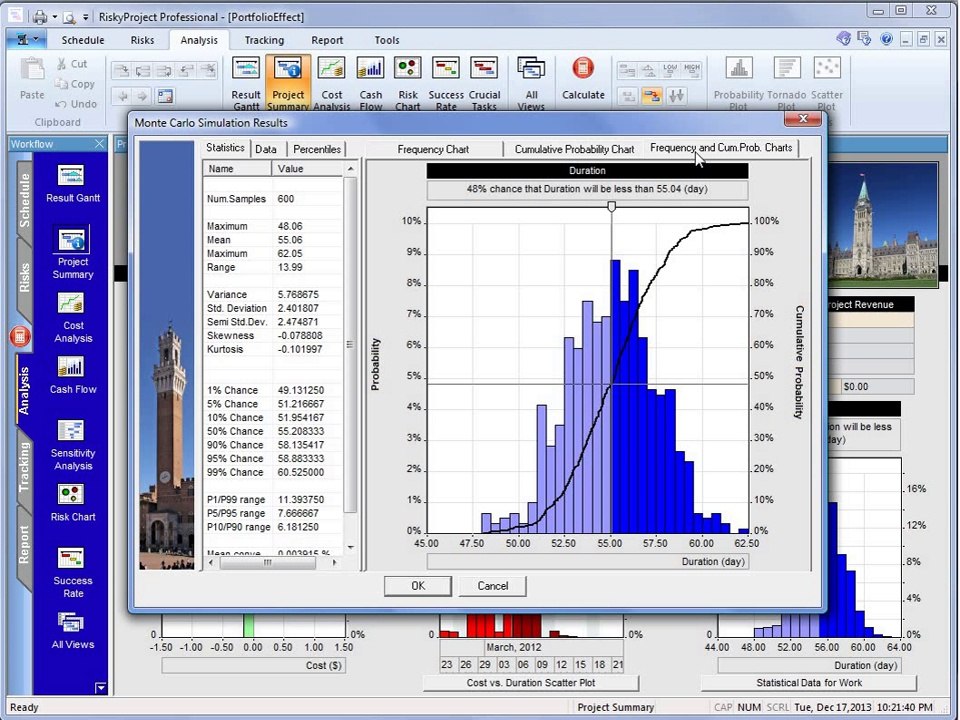
Task: Switch to Cumulative Probability Chart tab
Action: coord(574,149)
